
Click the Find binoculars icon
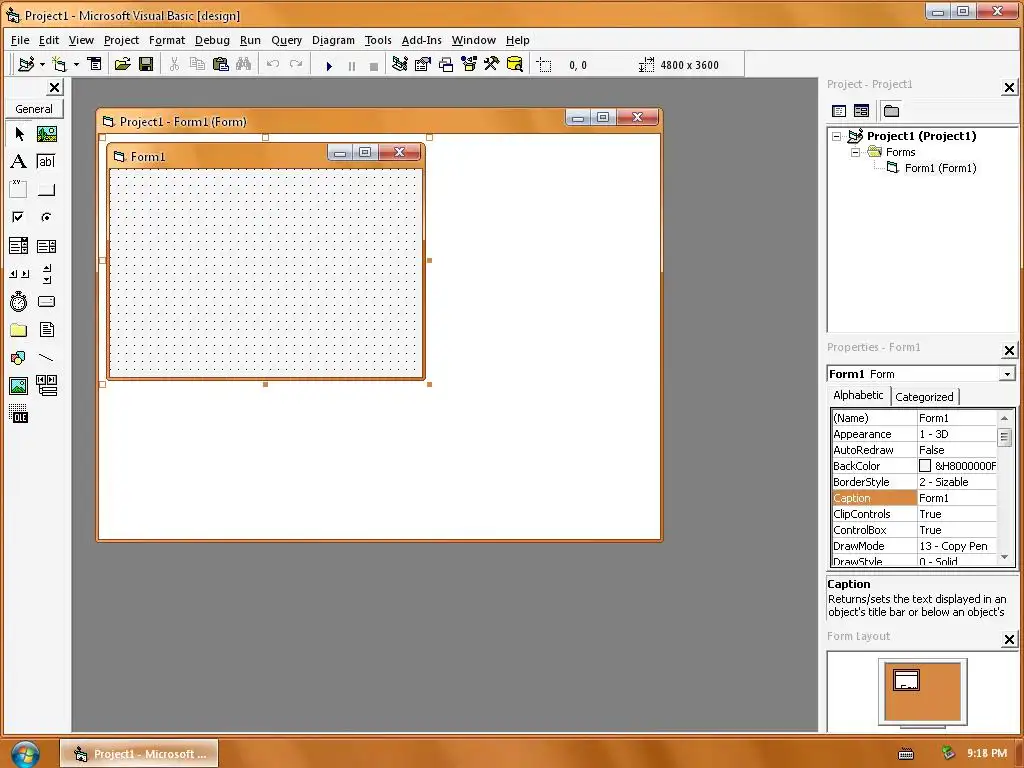(x=244, y=64)
